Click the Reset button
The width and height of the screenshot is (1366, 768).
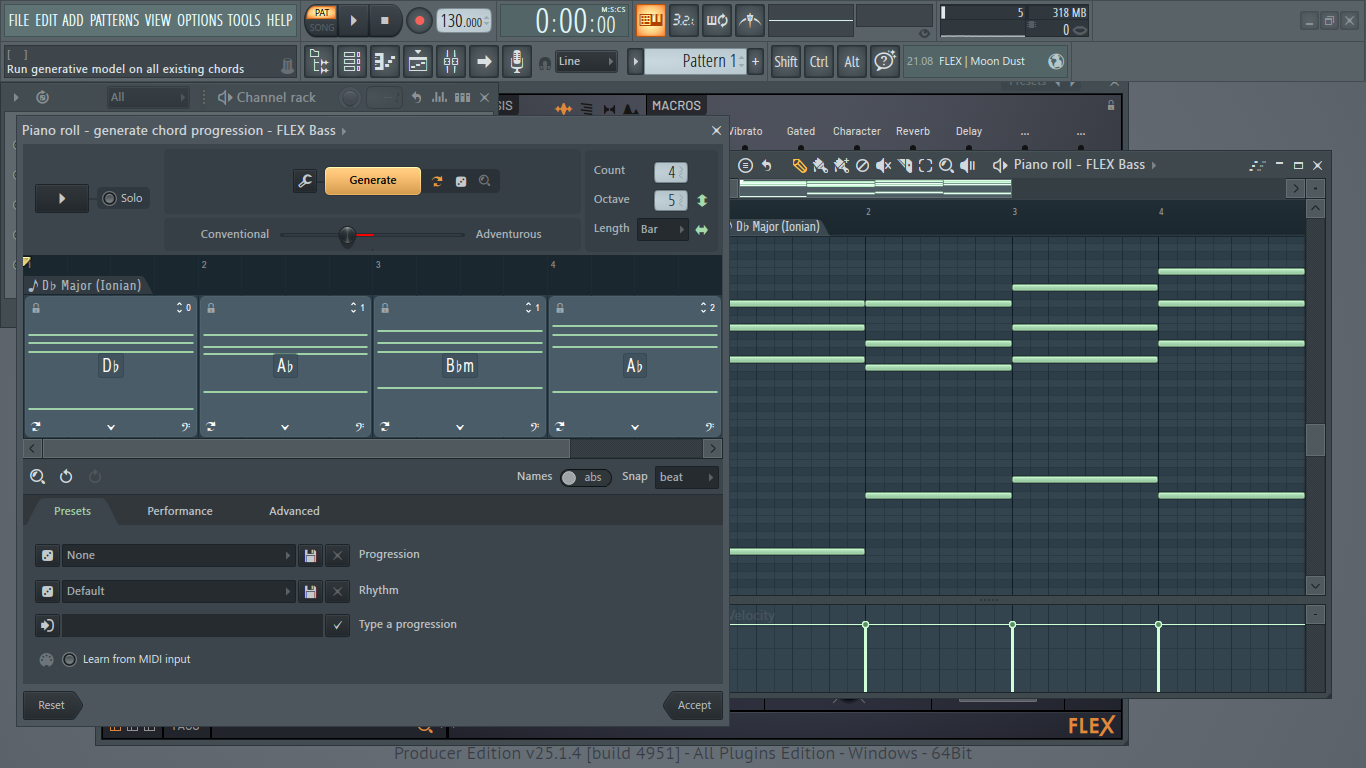pos(52,705)
